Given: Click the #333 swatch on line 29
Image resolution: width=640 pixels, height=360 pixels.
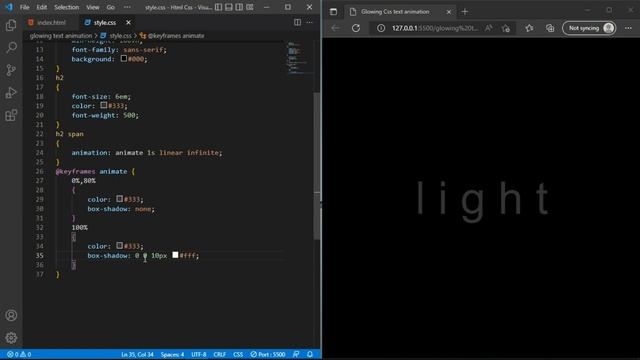Looking at the screenshot, I should click(119, 199).
